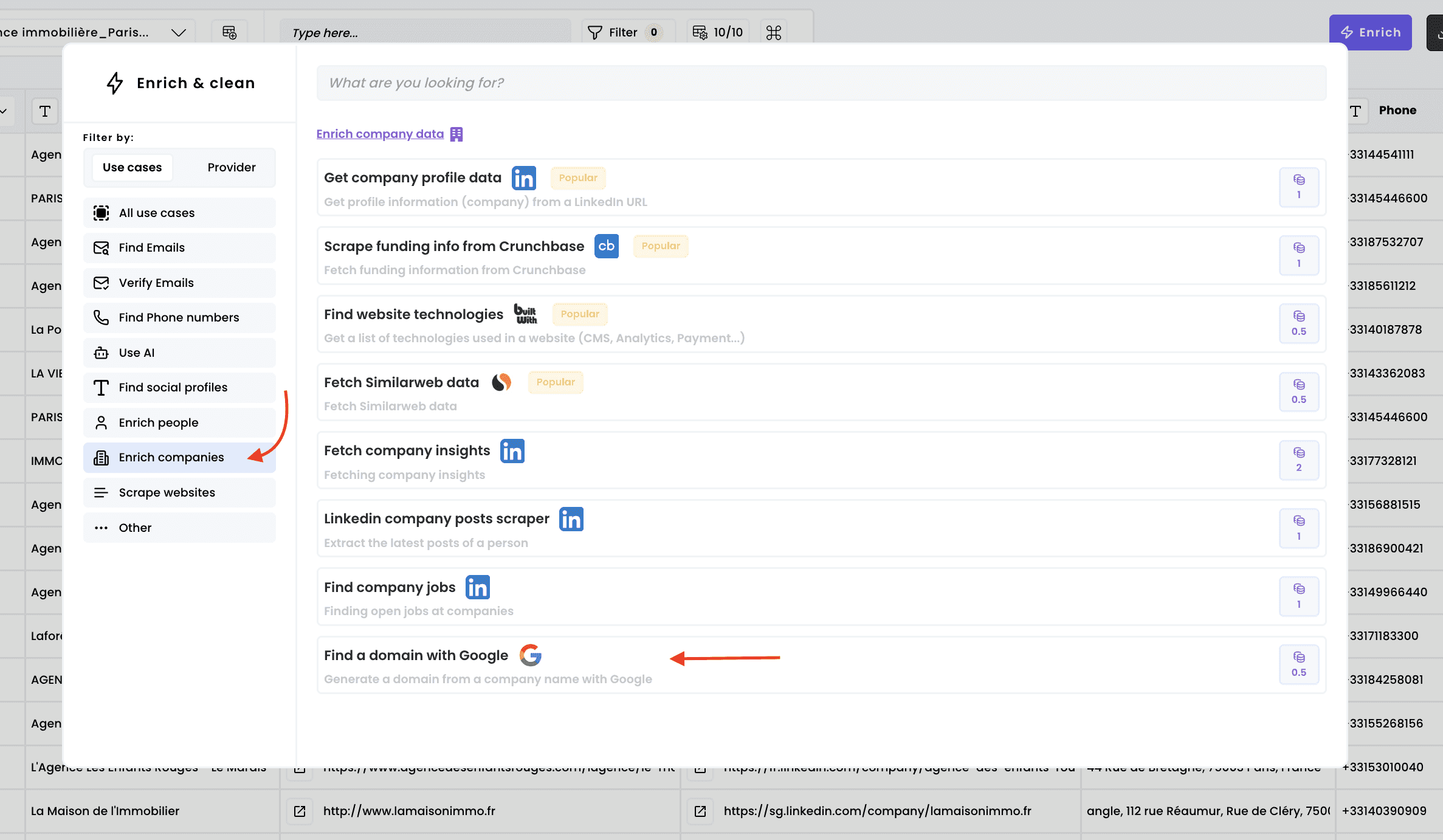The height and width of the screenshot is (840, 1443).
Task: Open the Enrich company data link
Action: tap(380, 134)
